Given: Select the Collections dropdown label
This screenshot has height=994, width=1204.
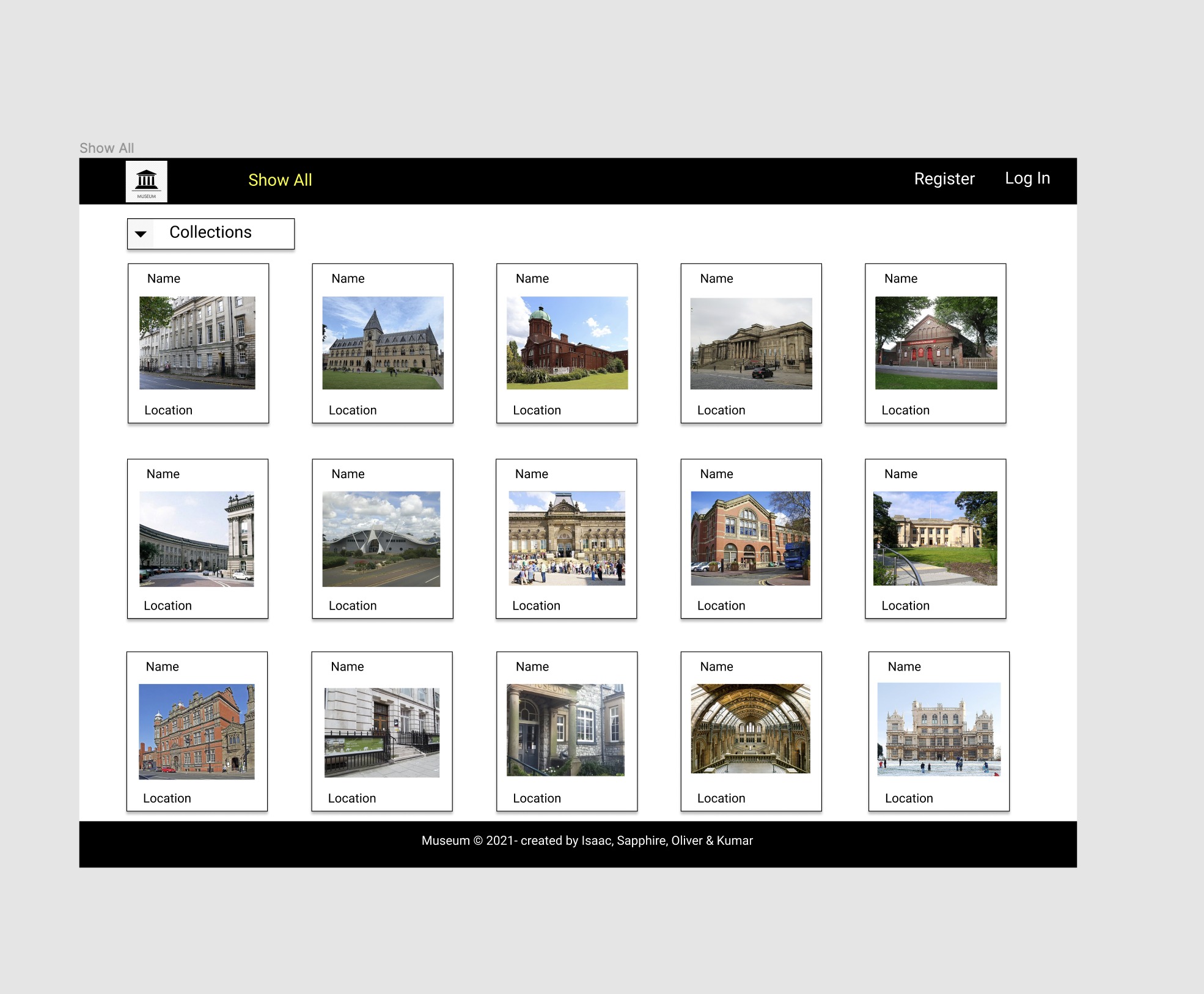Looking at the screenshot, I should [210, 232].
